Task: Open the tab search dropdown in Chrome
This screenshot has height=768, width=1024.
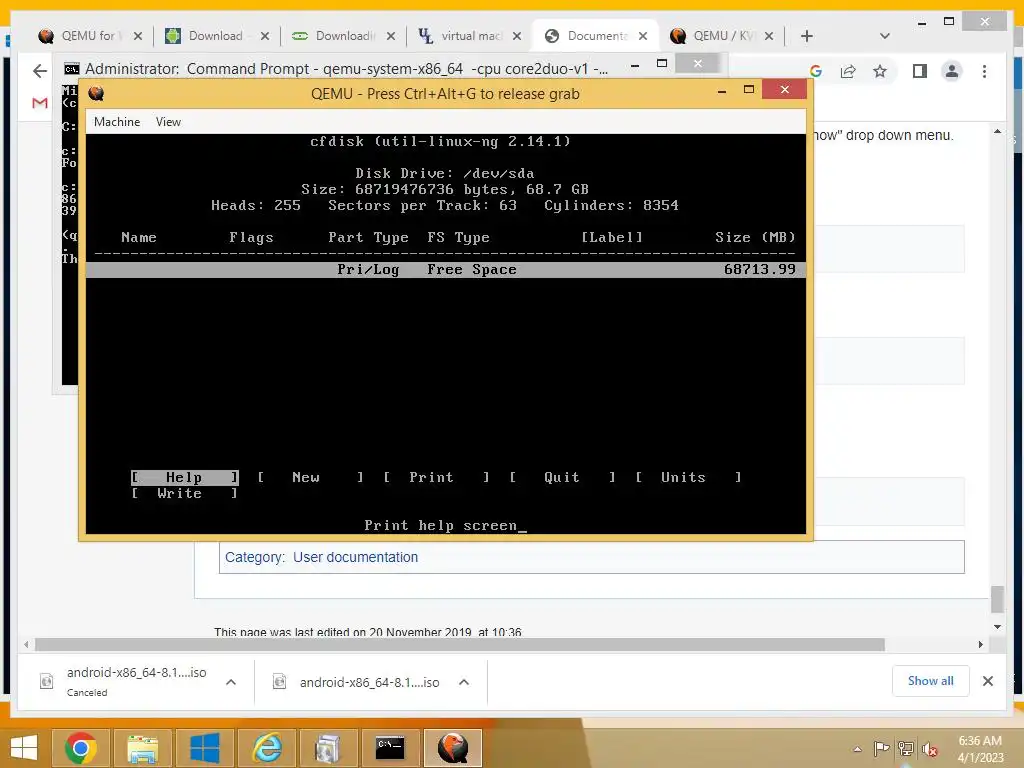Action: tap(884, 36)
